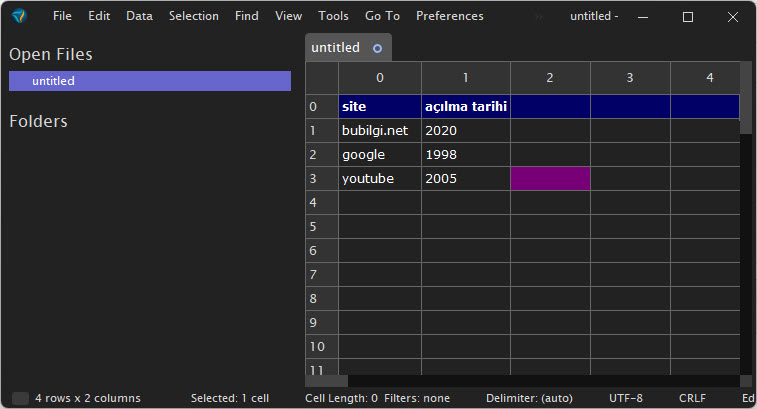The width and height of the screenshot is (757, 409).
Task: Click column header 1
Action: click(465, 78)
